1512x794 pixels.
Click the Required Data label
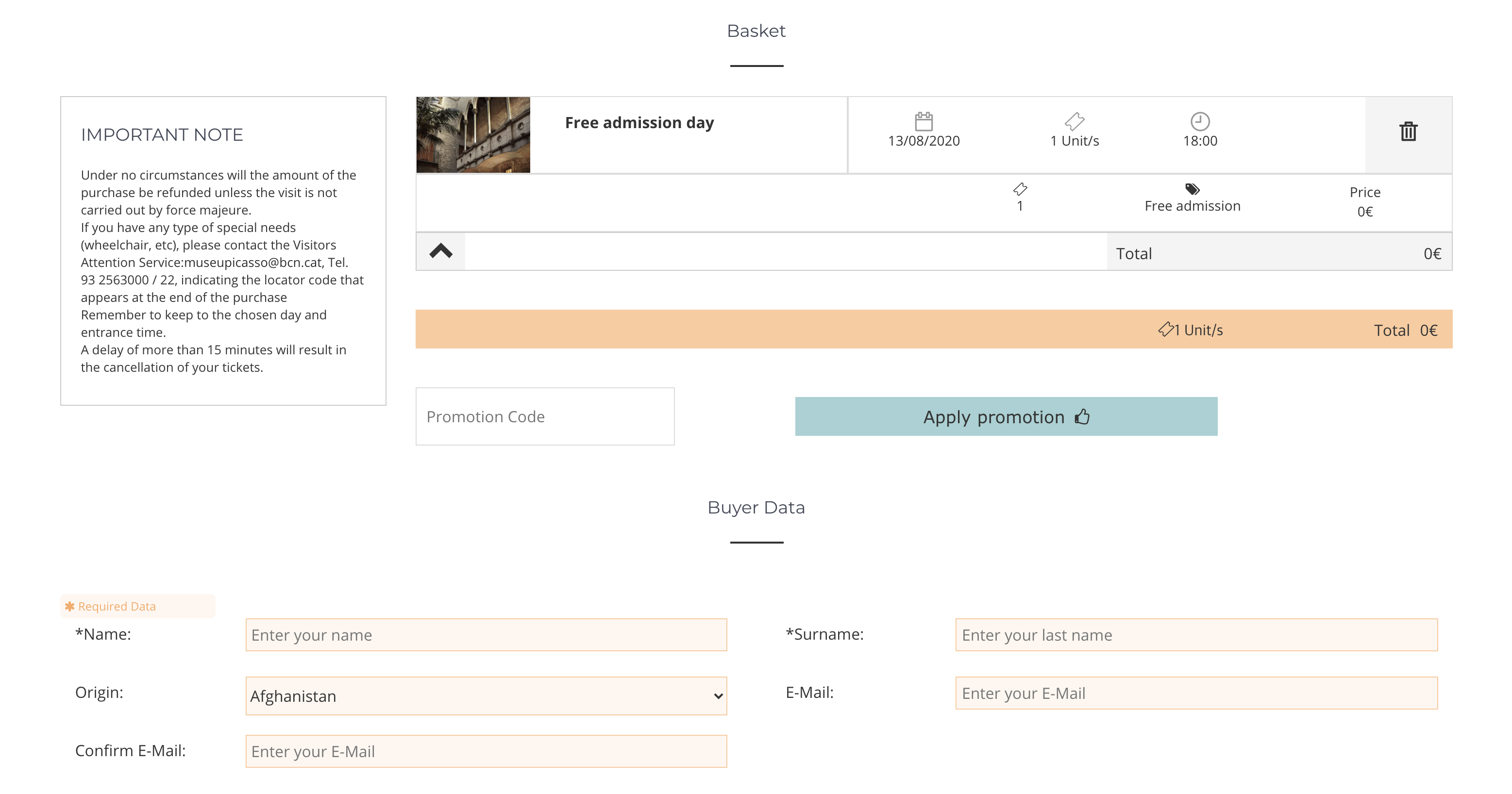tap(117, 606)
